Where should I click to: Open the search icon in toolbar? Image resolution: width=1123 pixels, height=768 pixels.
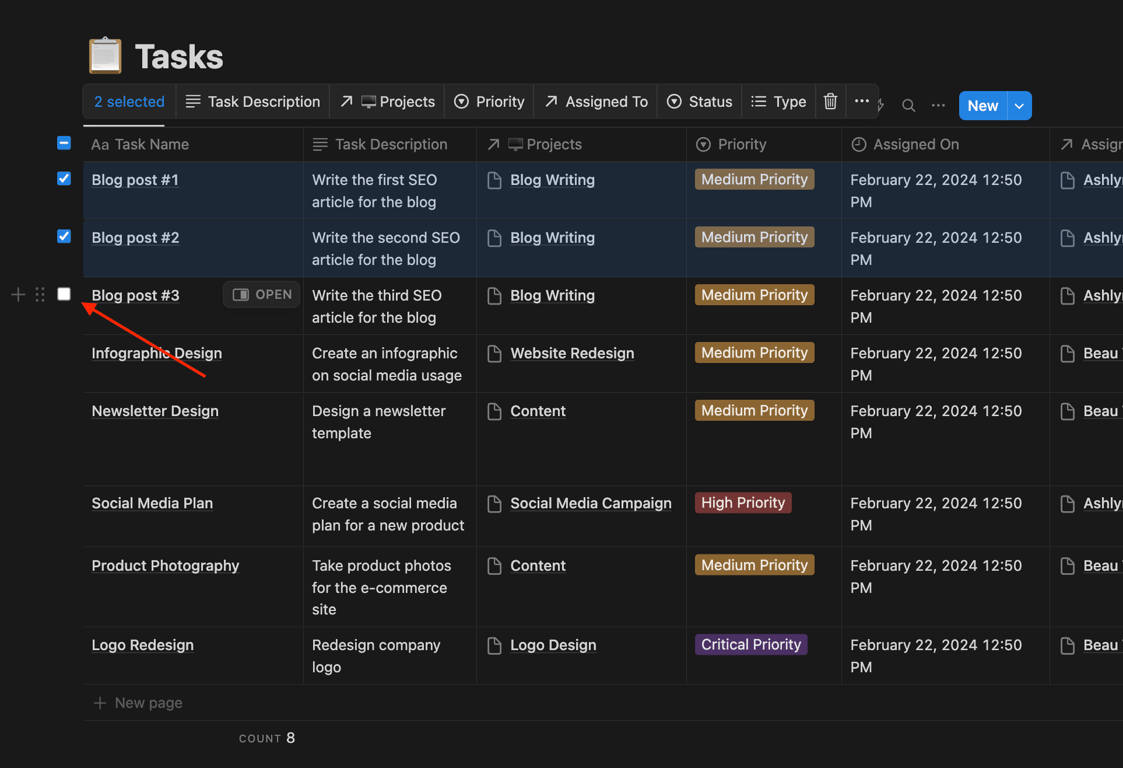(908, 105)
